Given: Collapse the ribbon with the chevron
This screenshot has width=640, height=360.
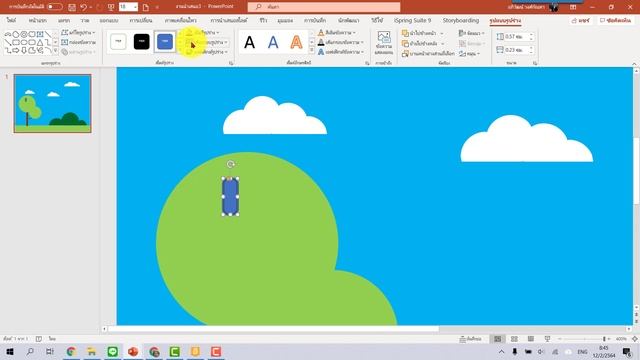Looking at the screenshot, I should point(634,64).
